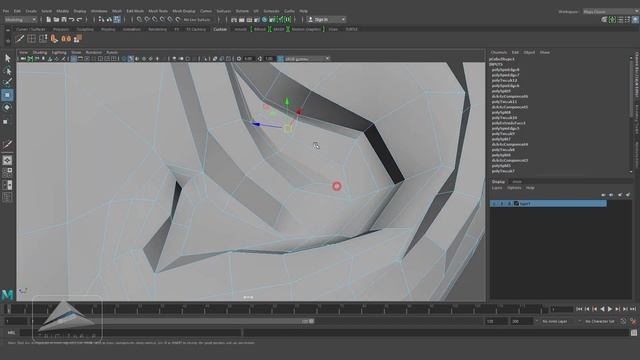Image resolution: width=640 pixels, height=360 pixels.
Task: Toggle layer1 playback P box
Action: 502,203
